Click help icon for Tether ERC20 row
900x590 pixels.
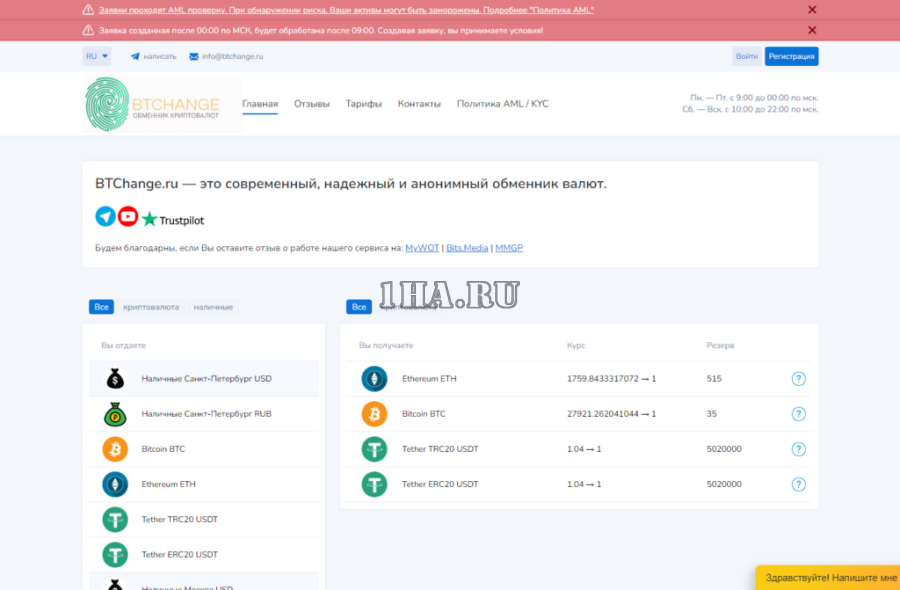point(798,484)
